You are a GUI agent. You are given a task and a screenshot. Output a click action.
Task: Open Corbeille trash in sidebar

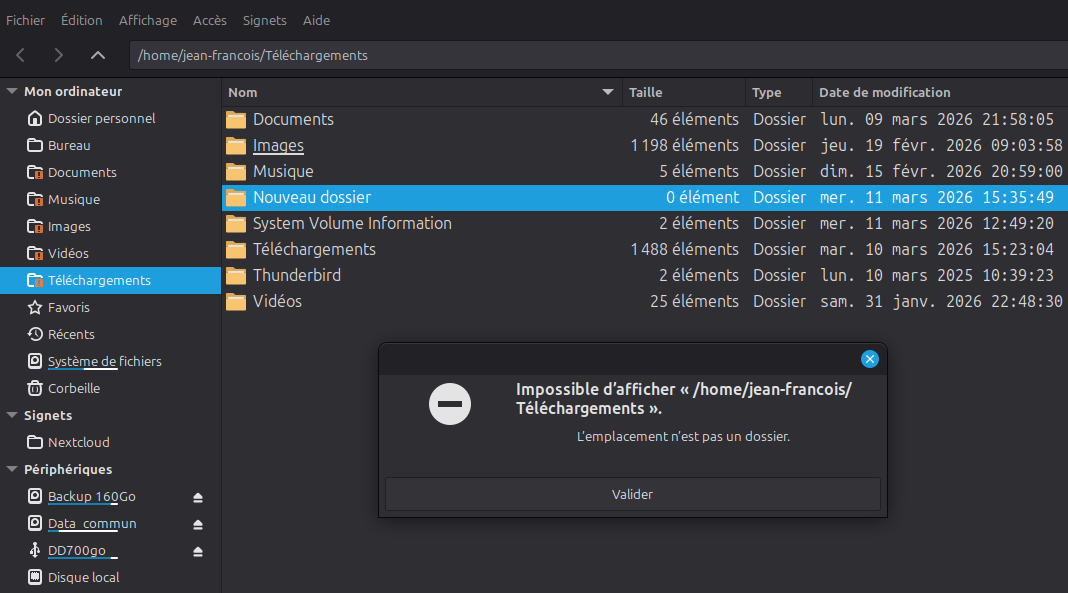point(74,388)
